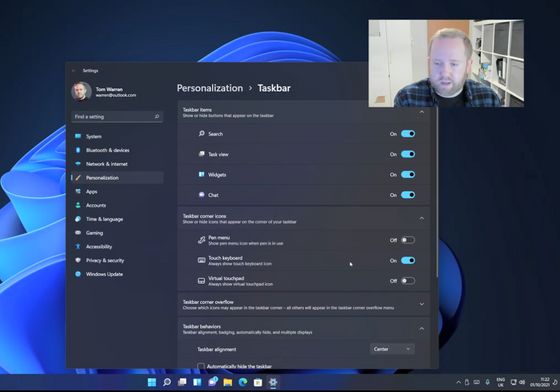Open Apps settings category
The width and height of the screenshot is (560, 392).
[x=118, y=192]
